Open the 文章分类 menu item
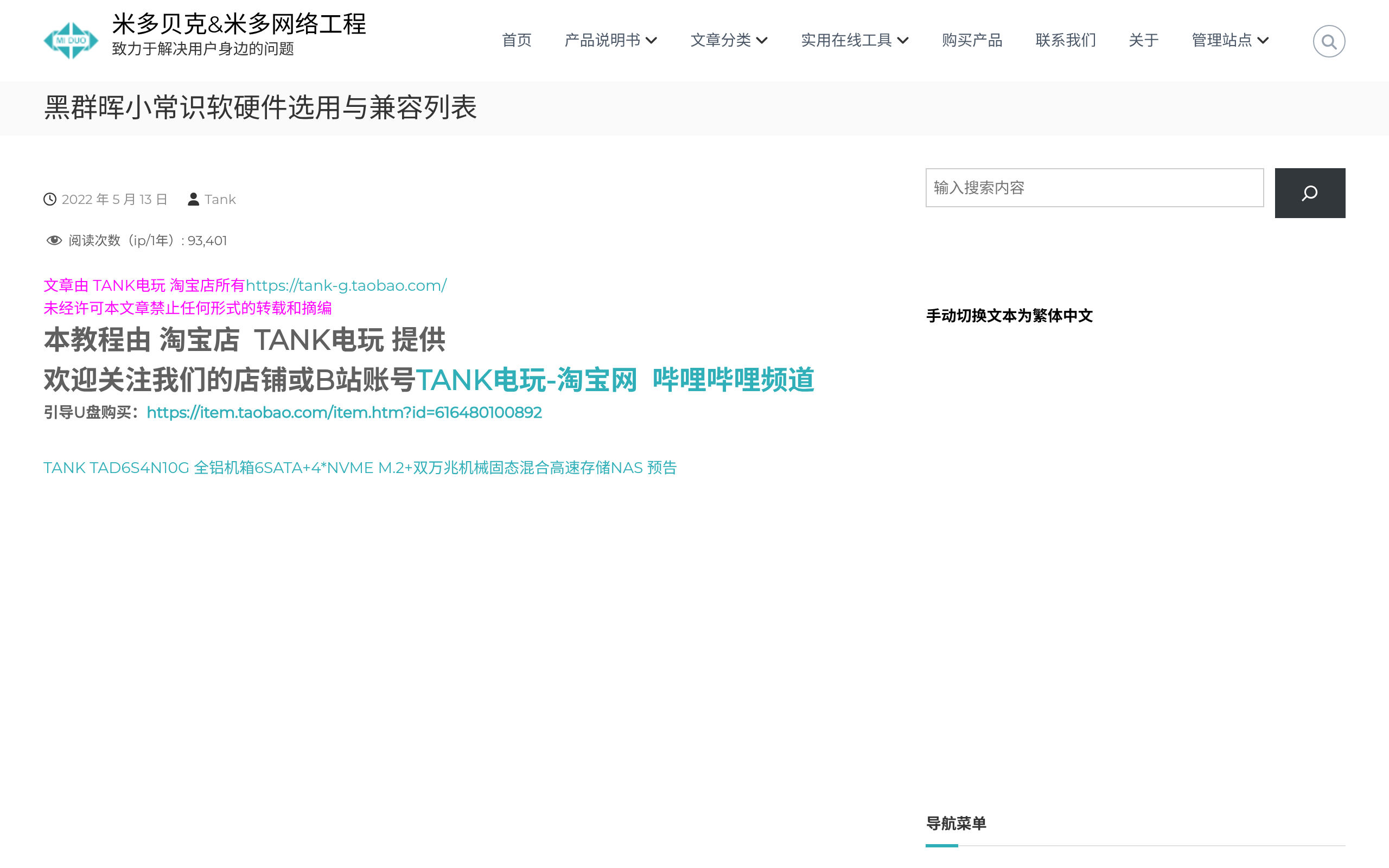1389x868 pixels. (x=721, y=40)
